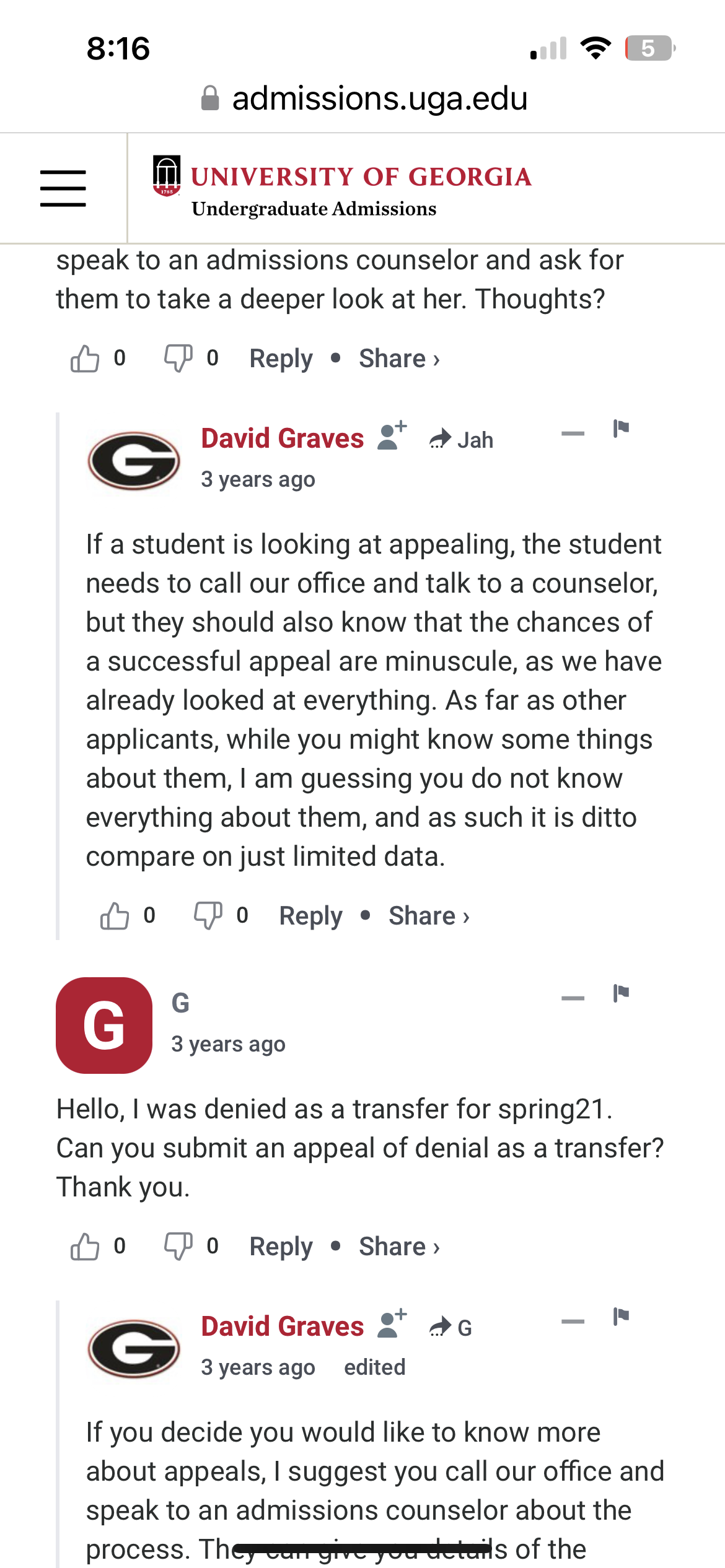Like David Graves' comment about appealing

pos(115,916)
